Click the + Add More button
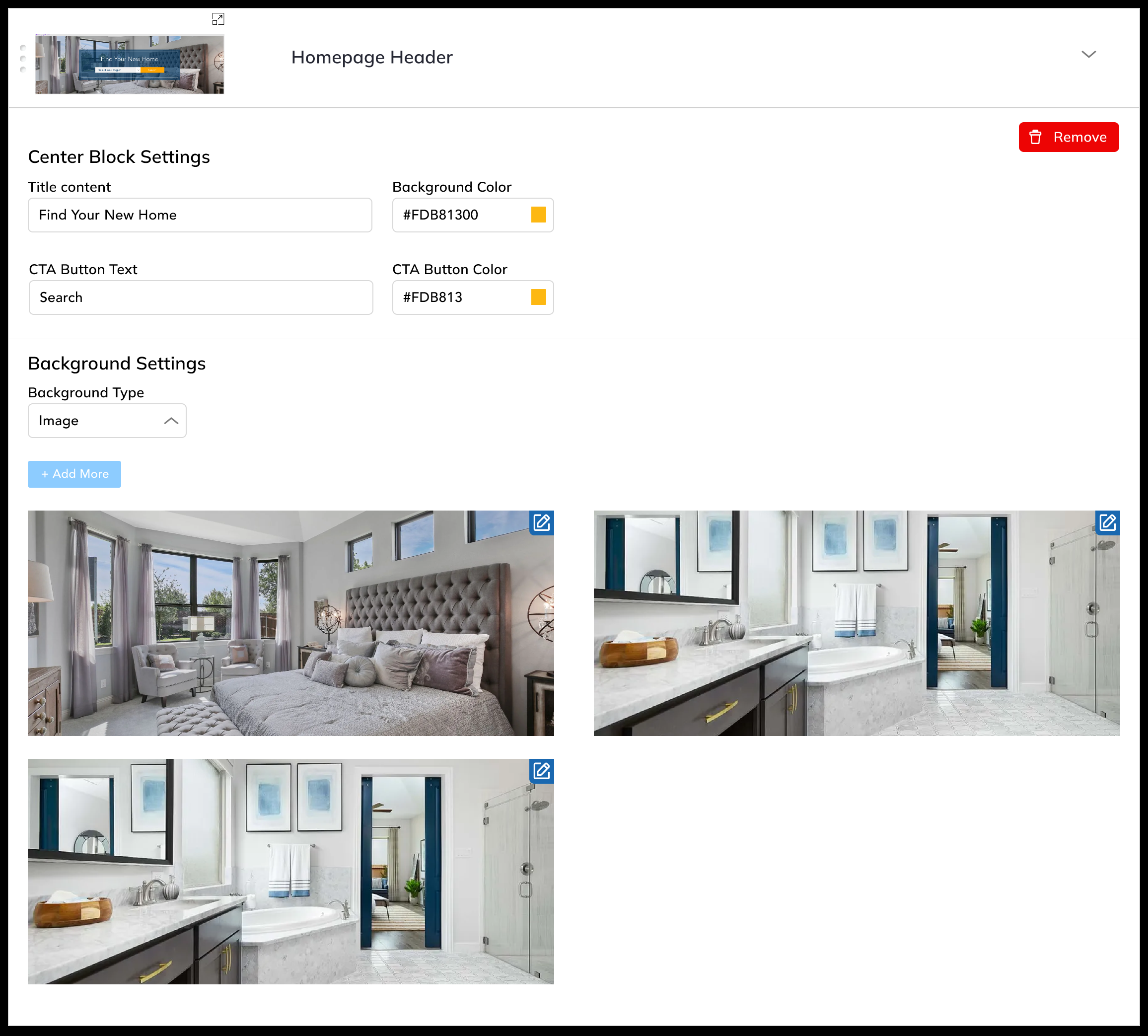Viewport: 1148px width, 1036px height. [x=74, y=474]
